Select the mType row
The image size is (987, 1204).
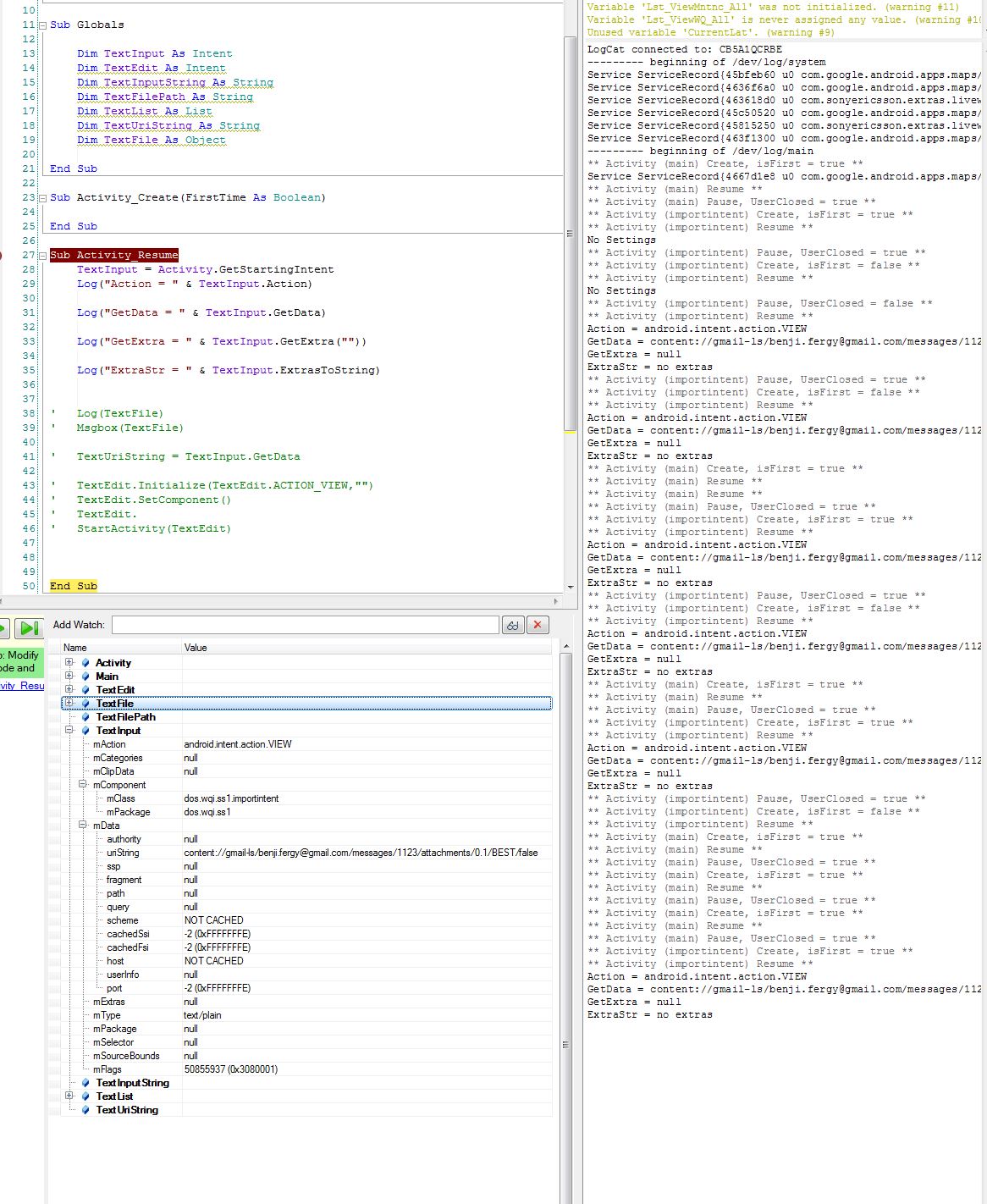306,1015
